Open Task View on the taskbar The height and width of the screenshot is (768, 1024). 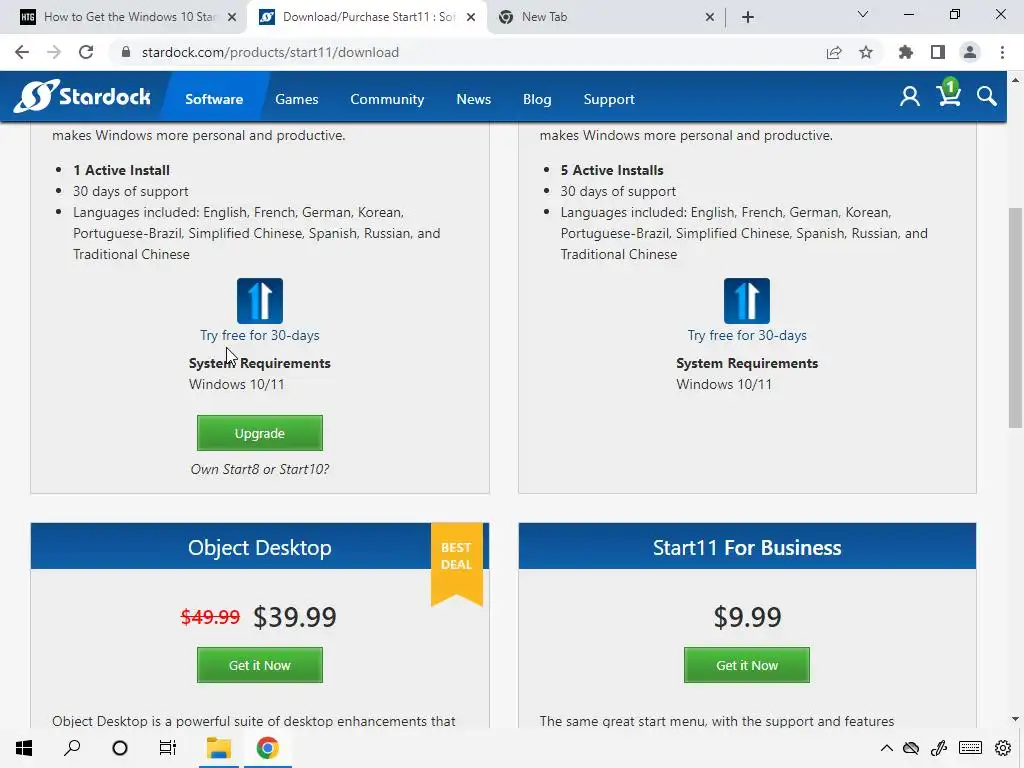click(x=168, y=748)
